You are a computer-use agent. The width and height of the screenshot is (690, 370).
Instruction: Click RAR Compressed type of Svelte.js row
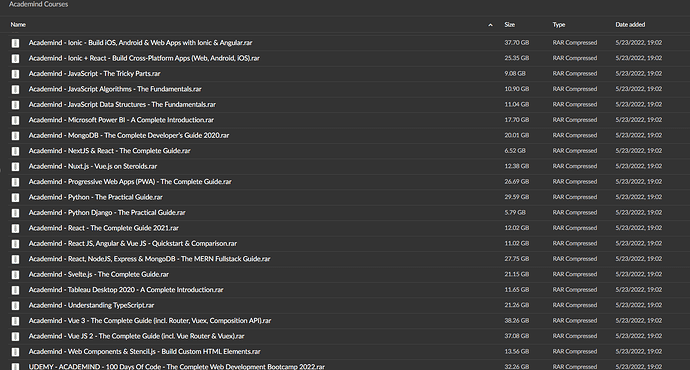[575, 274]
